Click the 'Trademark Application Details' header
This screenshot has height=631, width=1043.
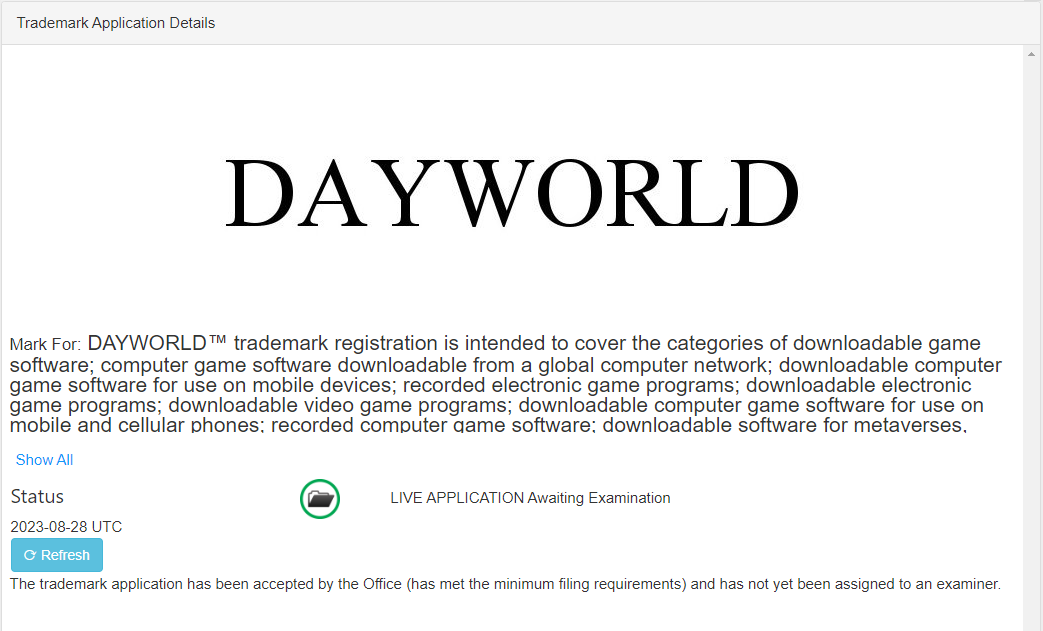point(116,23)
